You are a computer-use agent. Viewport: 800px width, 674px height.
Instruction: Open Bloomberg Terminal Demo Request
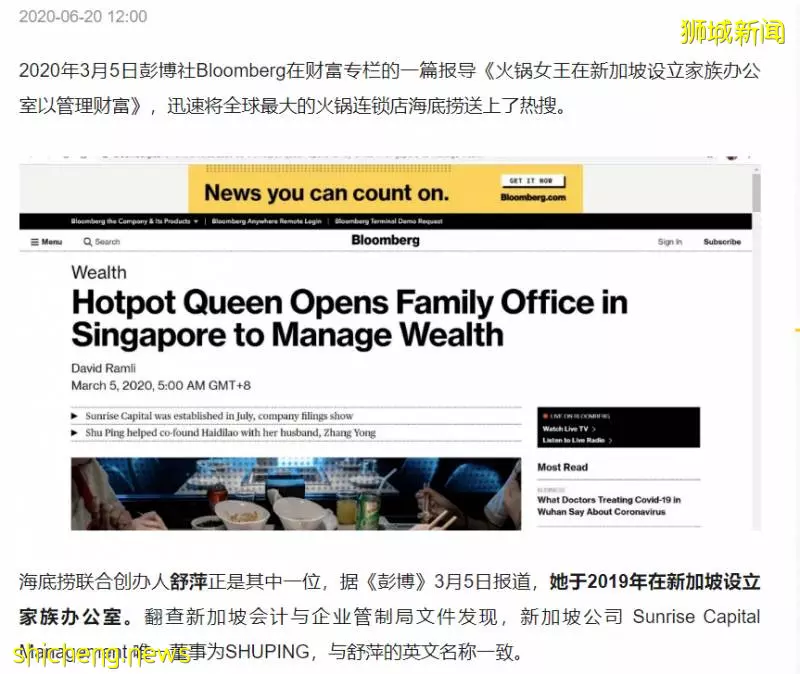(x=389, y=221)
